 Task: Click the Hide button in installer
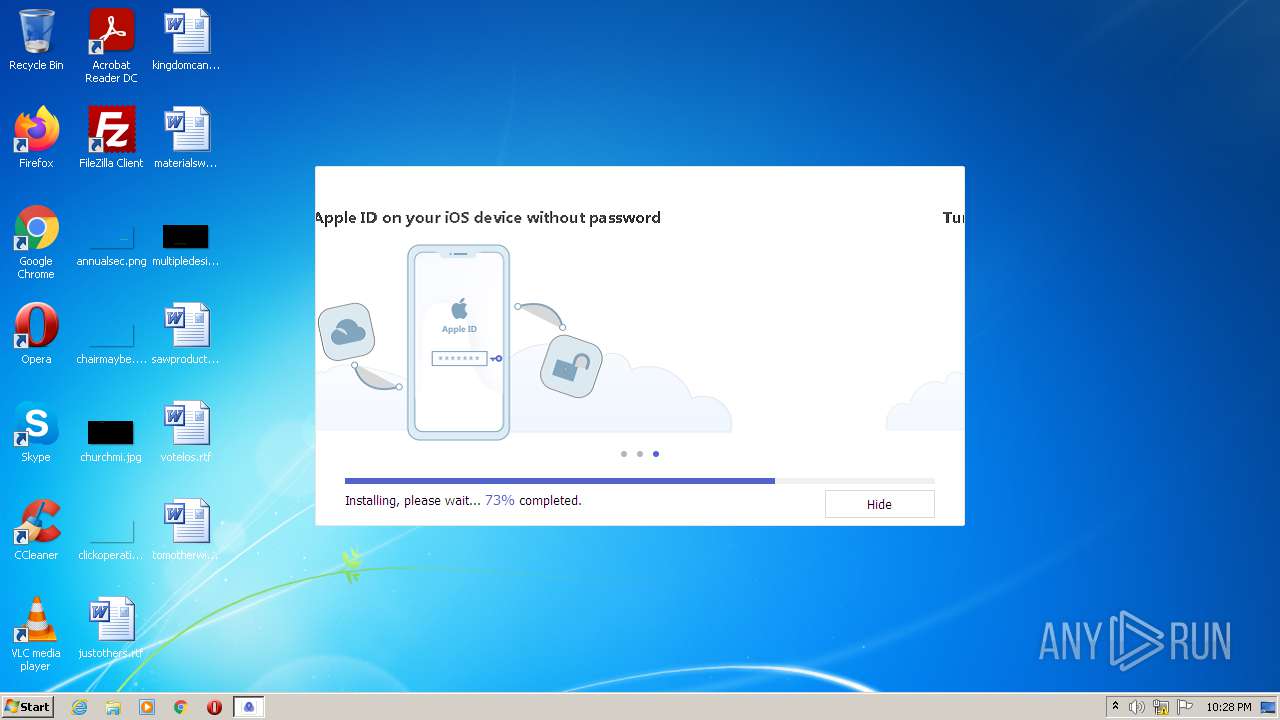coord(879,504)
